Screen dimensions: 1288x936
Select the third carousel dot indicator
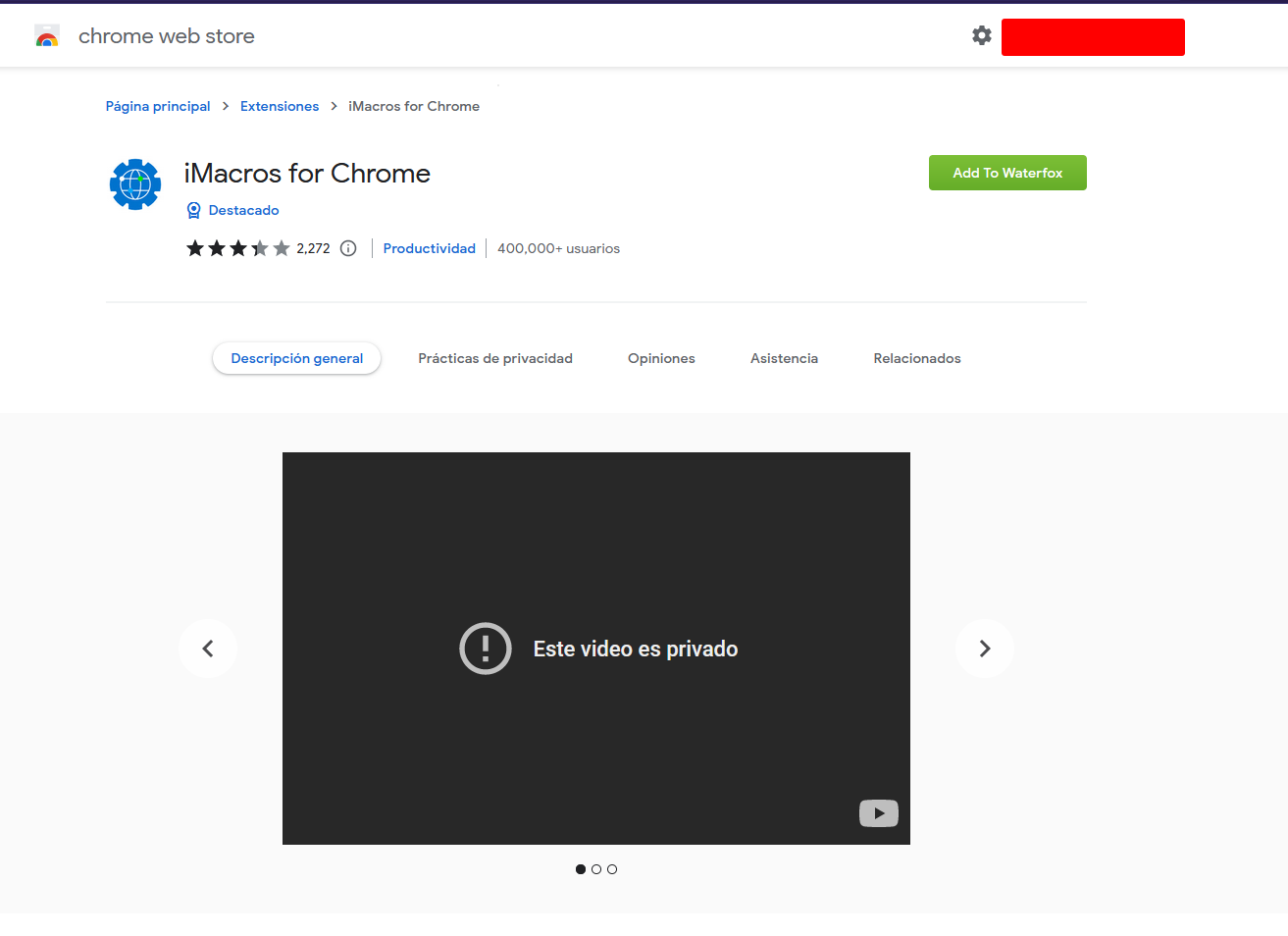pyautogui.click(x=612, y=869)
